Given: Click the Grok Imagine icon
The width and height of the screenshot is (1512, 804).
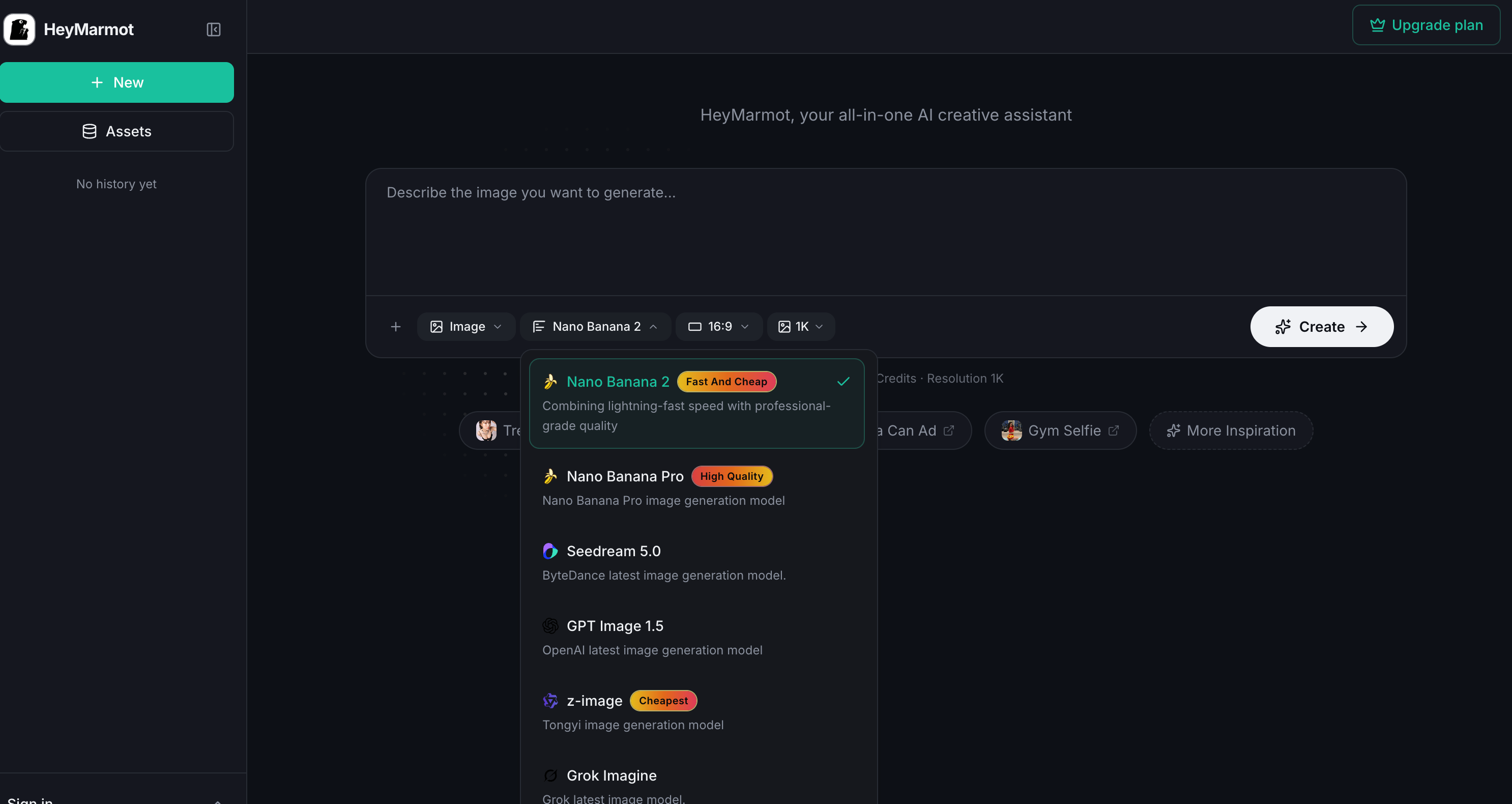Looking at the screenshot, I should (x=550, y=775).
